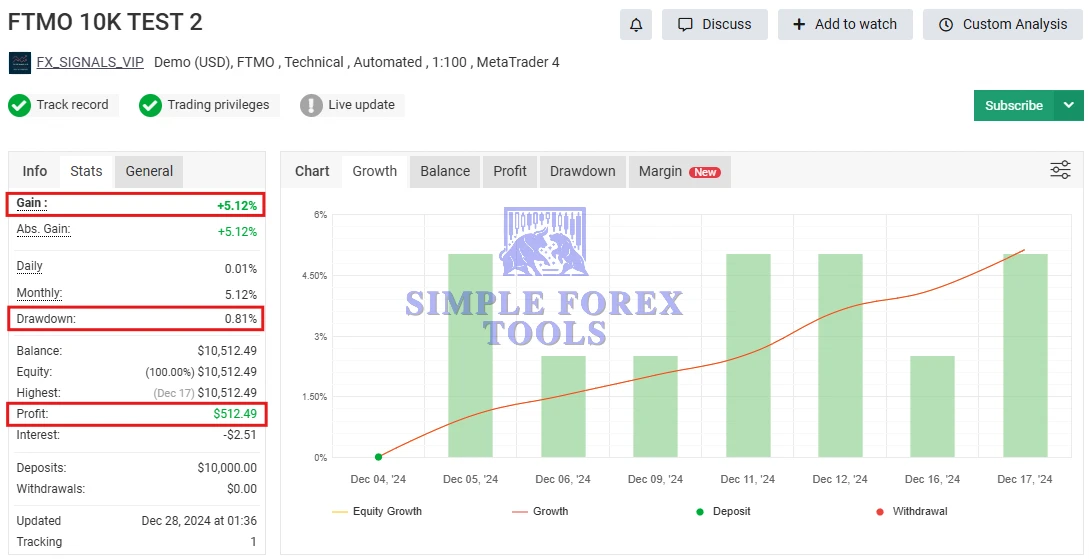Click the Subscribe button
1089x559 pixels.
(x=1013, y=105)
